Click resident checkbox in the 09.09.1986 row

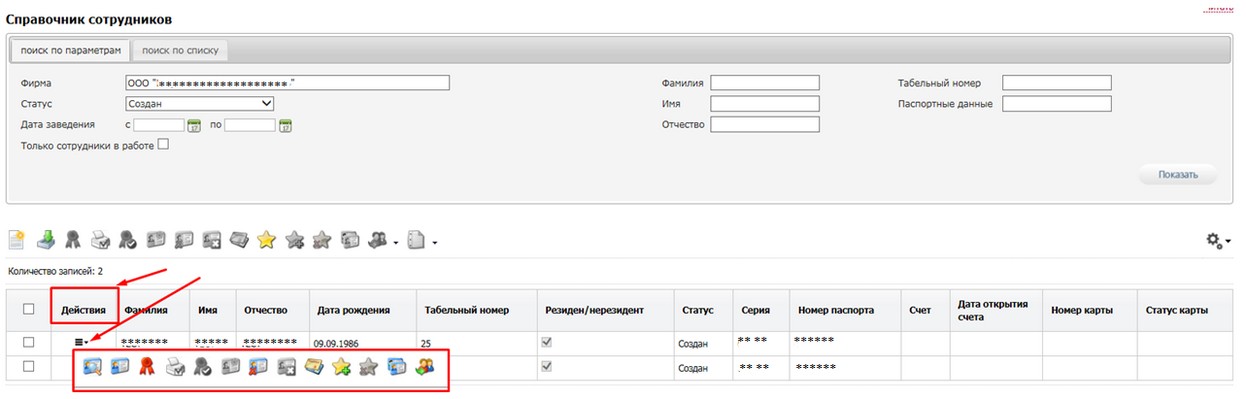(546, 342)
